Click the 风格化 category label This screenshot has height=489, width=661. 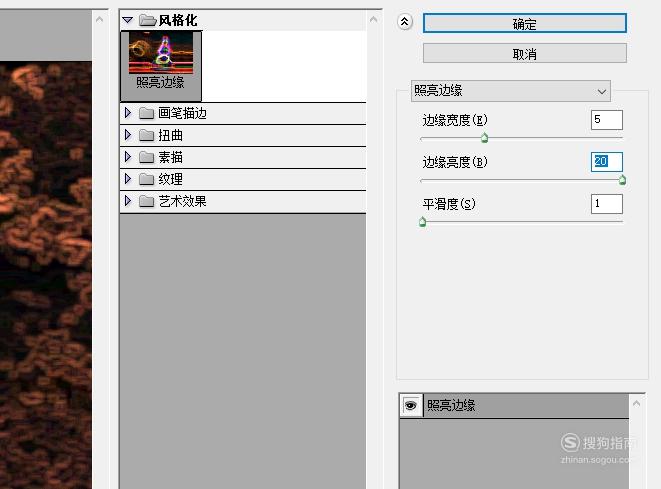[178, 20]
